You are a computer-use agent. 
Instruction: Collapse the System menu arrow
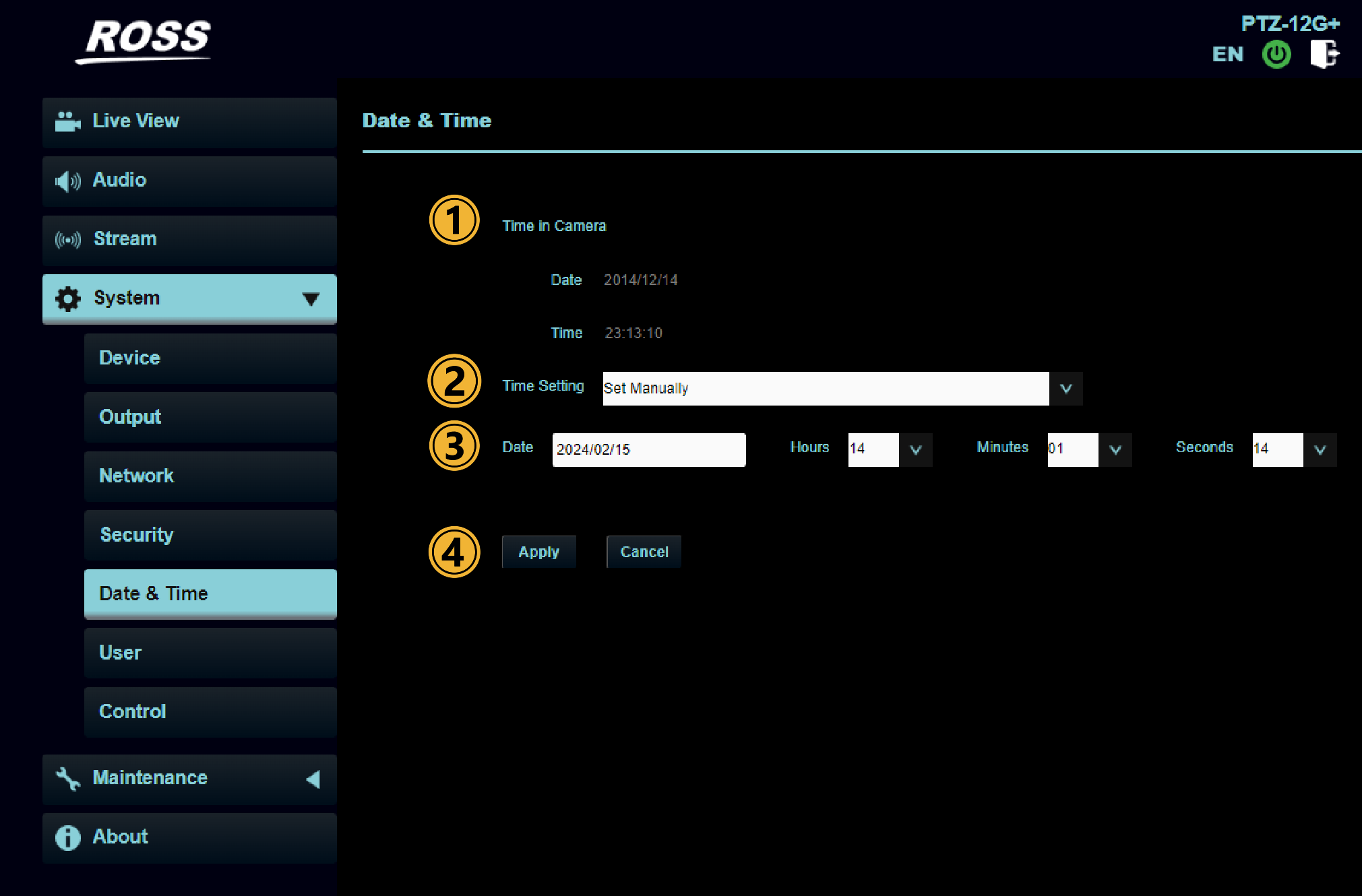coord(311,299)
